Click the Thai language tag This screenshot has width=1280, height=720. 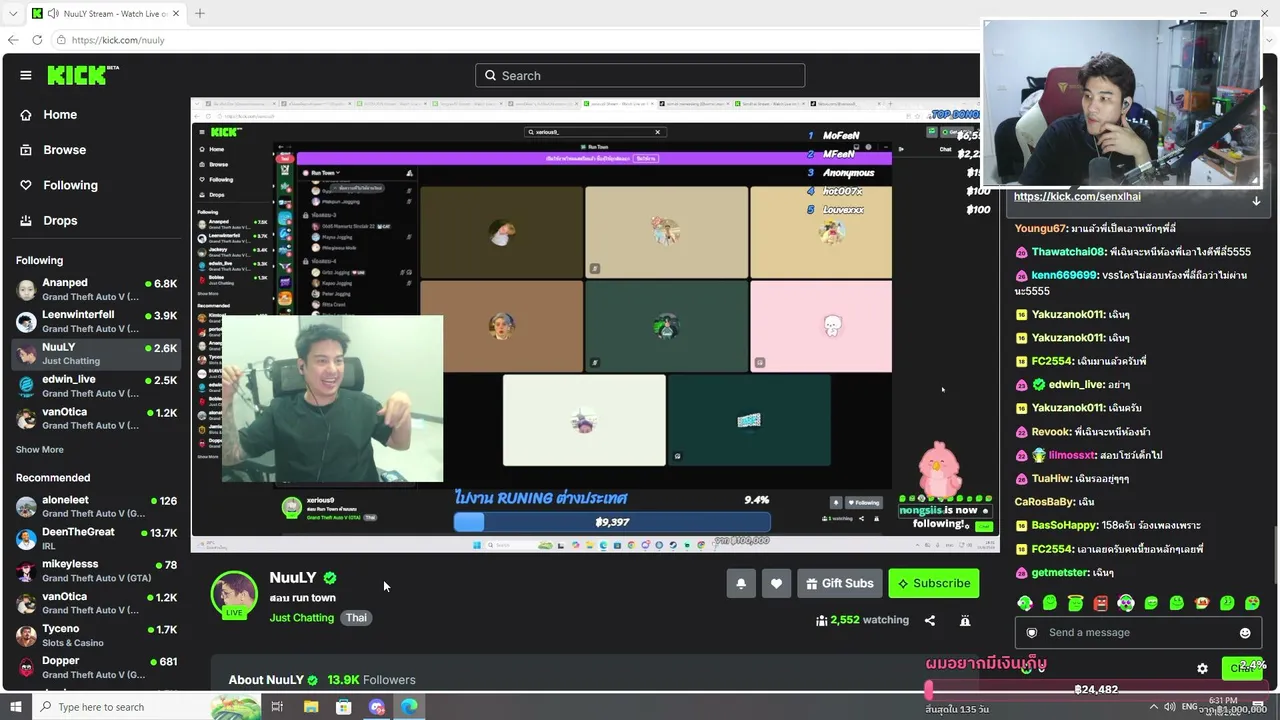click(357, 618)
